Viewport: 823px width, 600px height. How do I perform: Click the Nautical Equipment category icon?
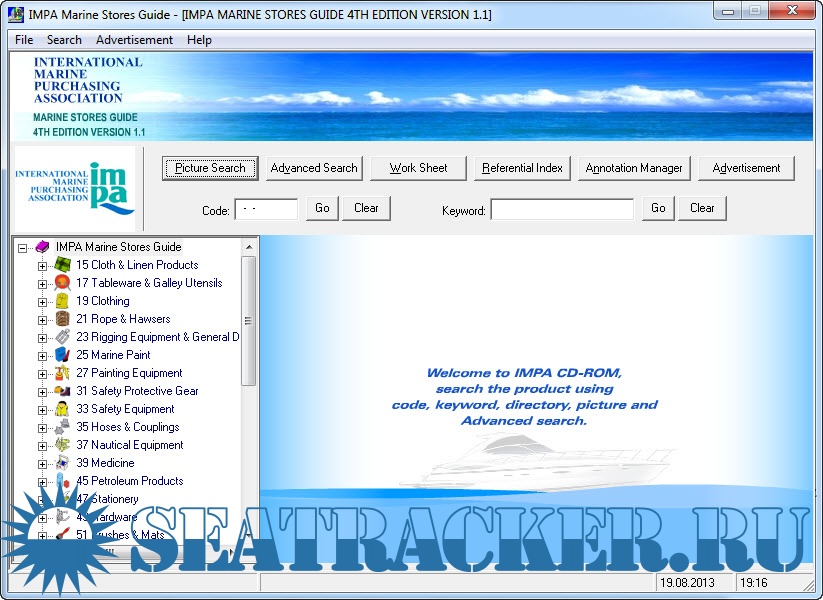[62, 445]
